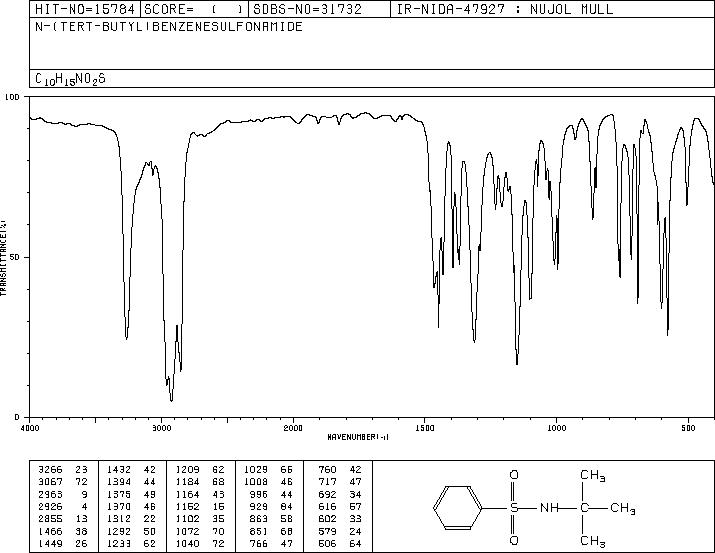Click the 2000 wavenumber axis label
This screenshot has width=715, height=553.
[x=293, y=428]
